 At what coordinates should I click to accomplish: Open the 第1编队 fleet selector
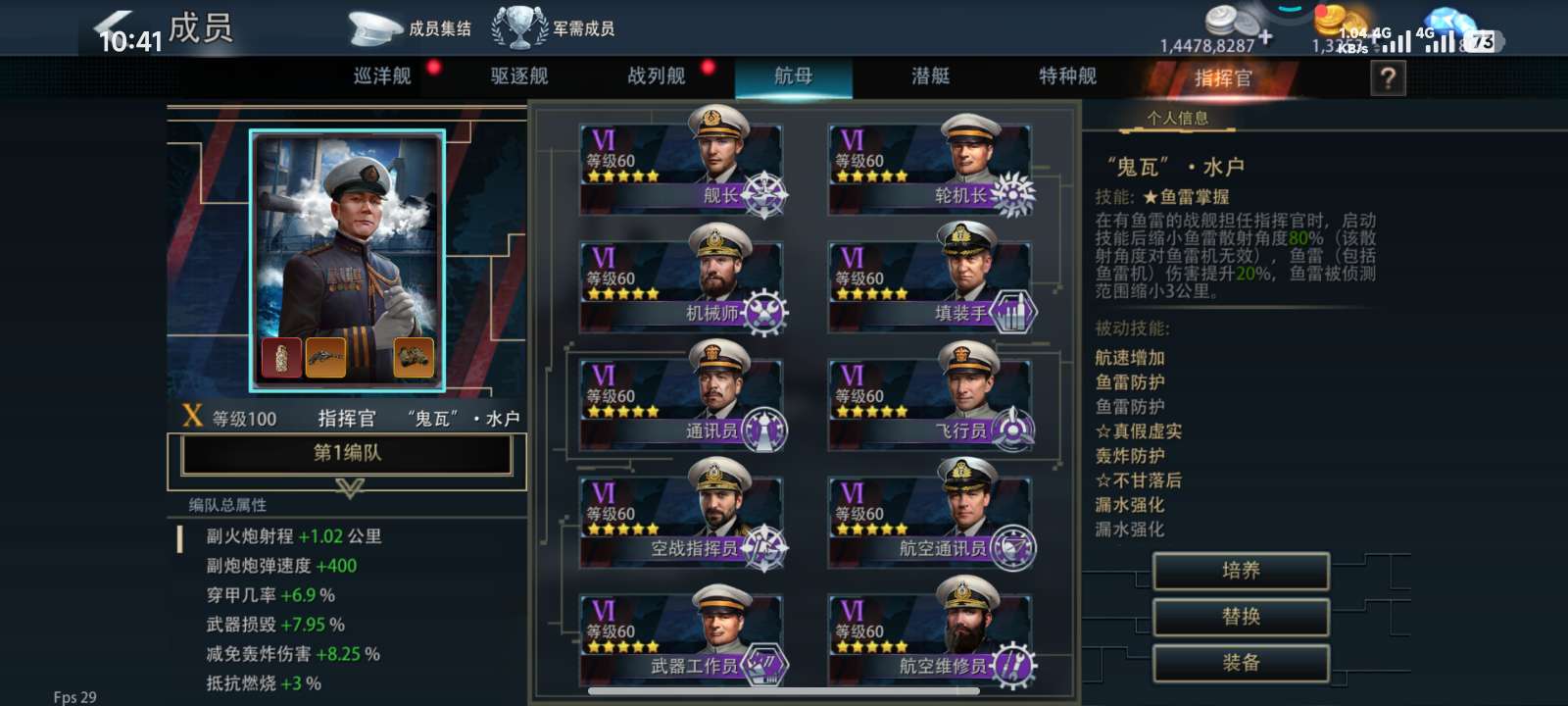[347, 454]
